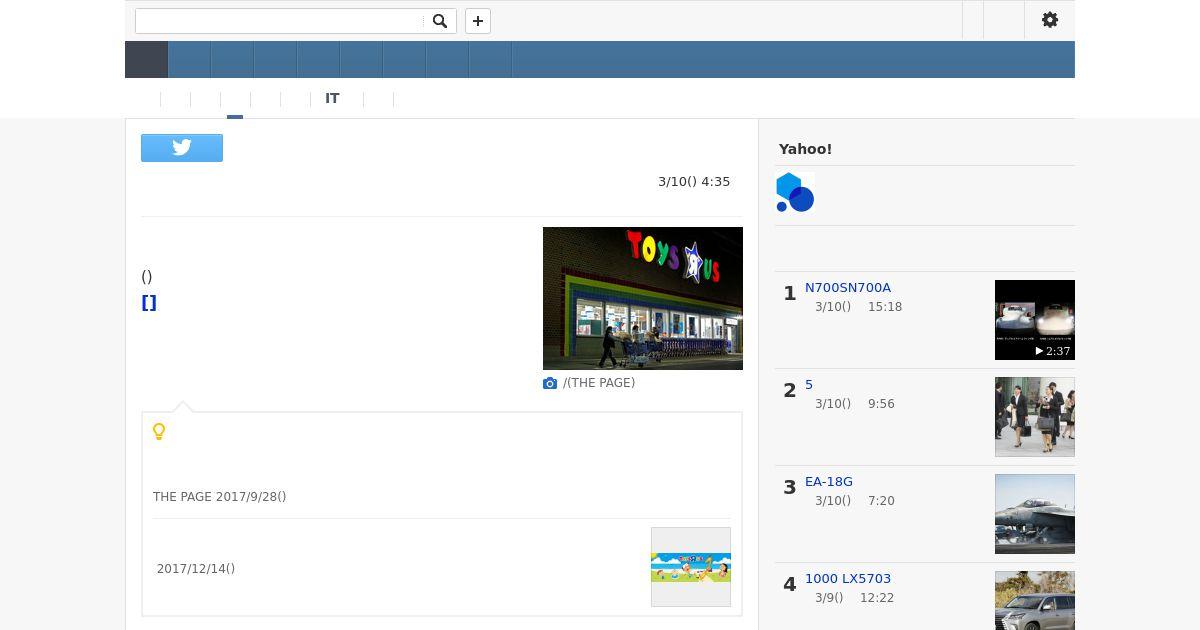Click the camera icon under the Toys R Us photo

pos(550,383)
